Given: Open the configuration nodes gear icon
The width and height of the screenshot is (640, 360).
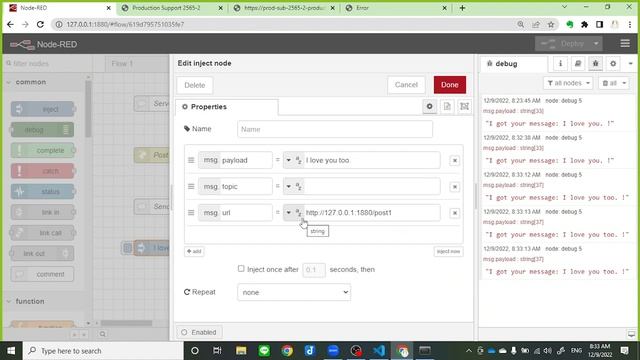Looking at the screenshot, I should 613,64.
